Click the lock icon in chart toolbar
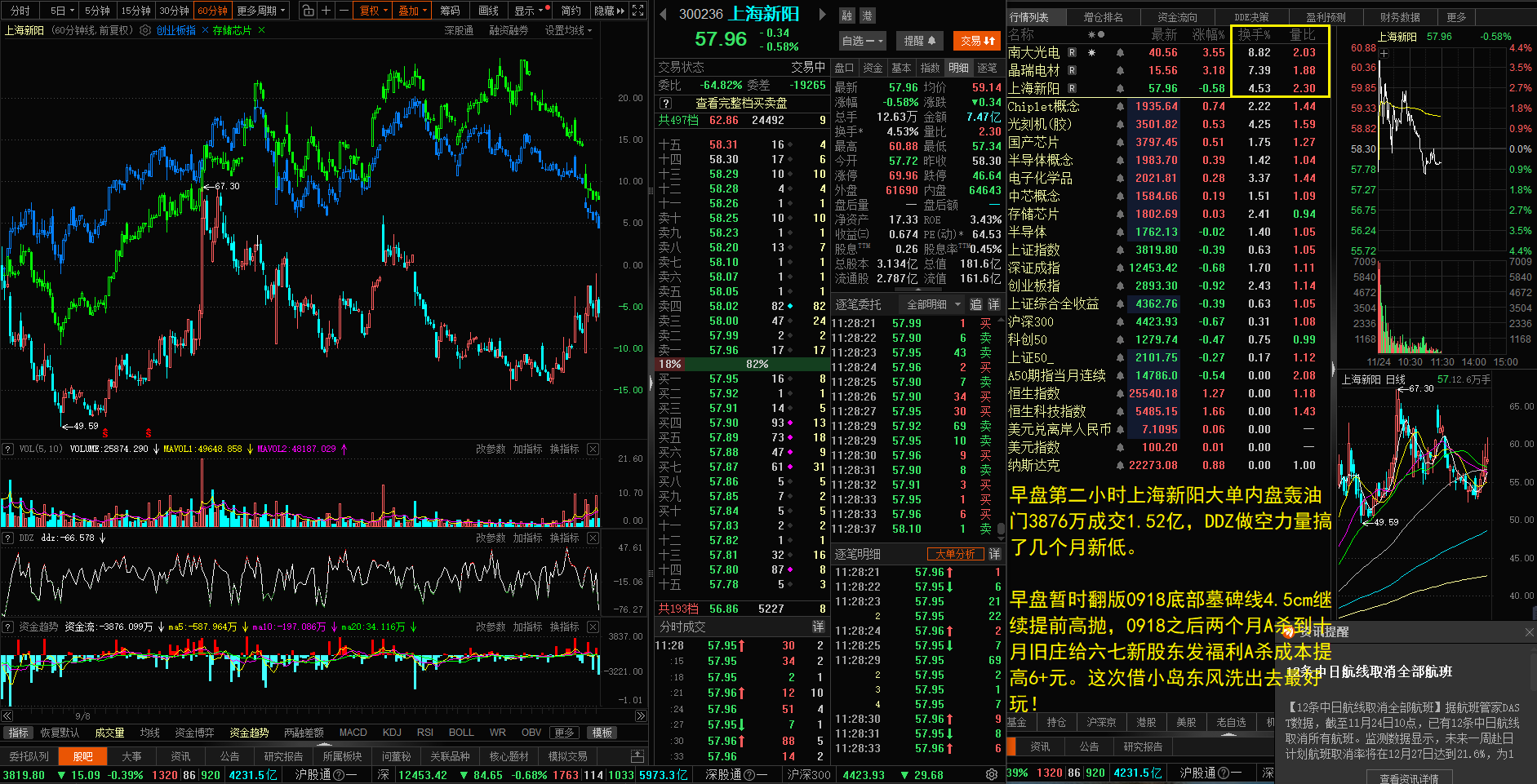This screenshot has height=784, width=1537. pyautogui.click(x=308, y=11)
